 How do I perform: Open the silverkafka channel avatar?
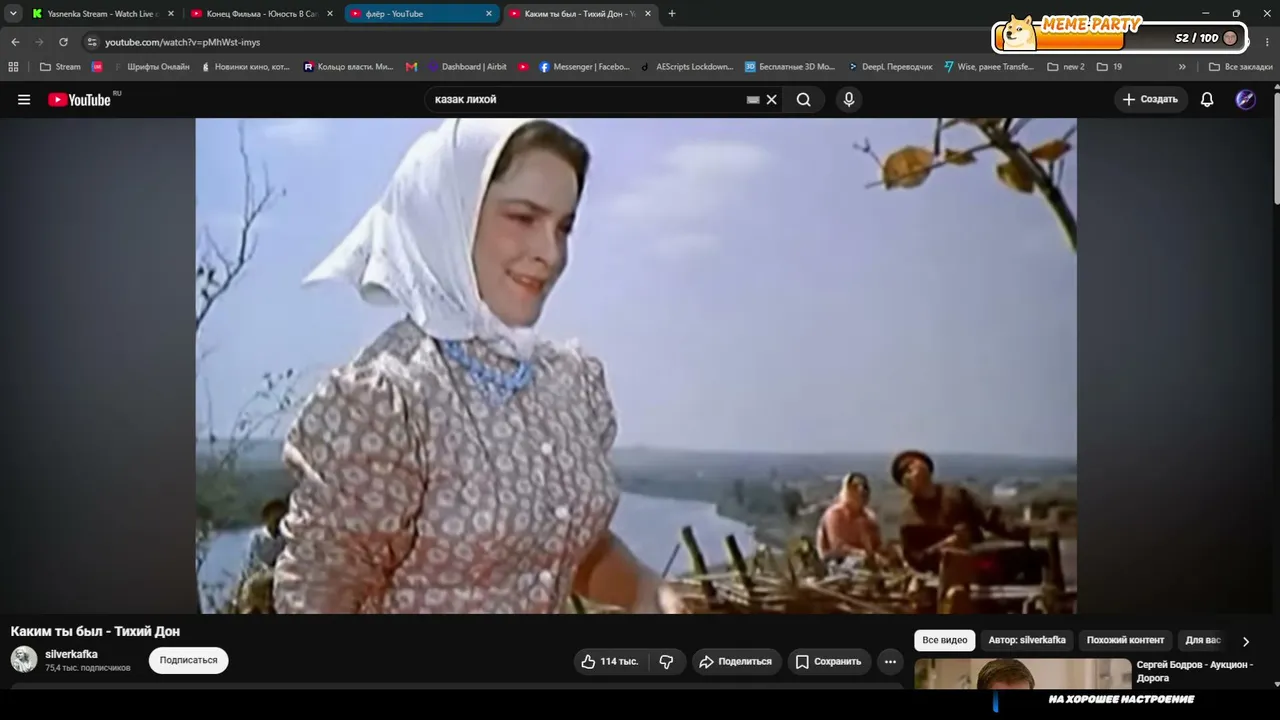coord(24,660)
